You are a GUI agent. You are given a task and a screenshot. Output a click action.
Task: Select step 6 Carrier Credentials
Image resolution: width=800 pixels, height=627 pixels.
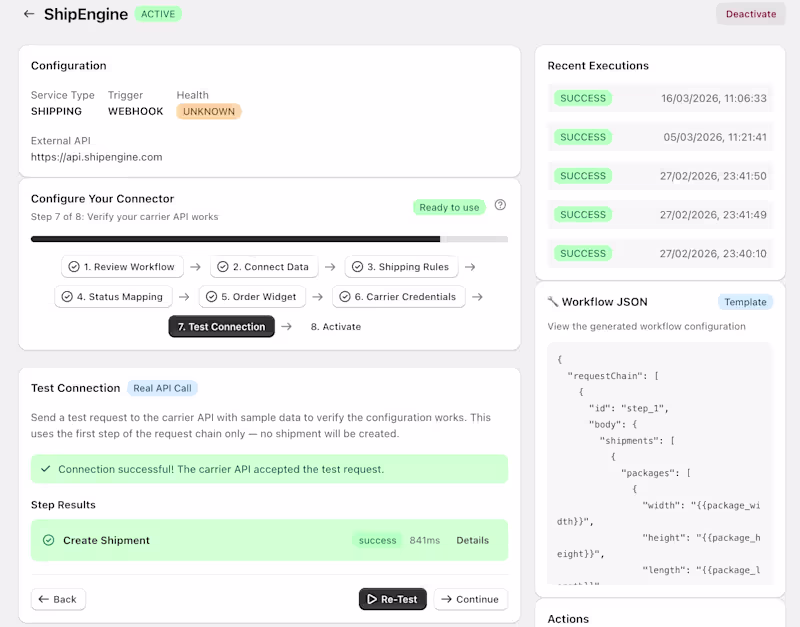pyautogui.click(x=399, y=297)
